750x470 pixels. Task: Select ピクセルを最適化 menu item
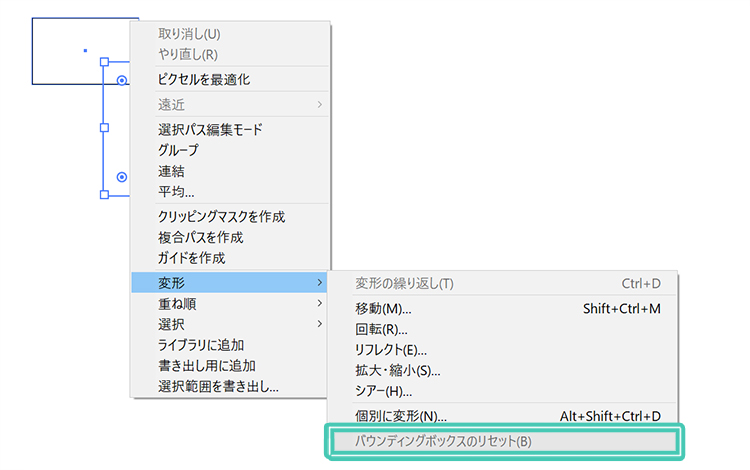tap(230, 79)
